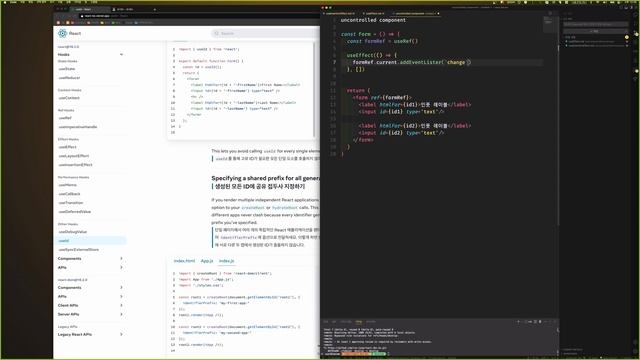Image resolution: width=640 pixels, height=360 pixels.
Task: Go to useContext in sidebar
Action: 69,98
